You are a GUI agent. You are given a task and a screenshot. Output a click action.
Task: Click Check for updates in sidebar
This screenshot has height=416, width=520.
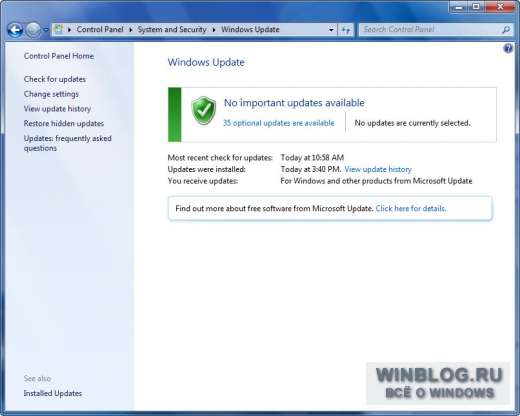point(55,79)
